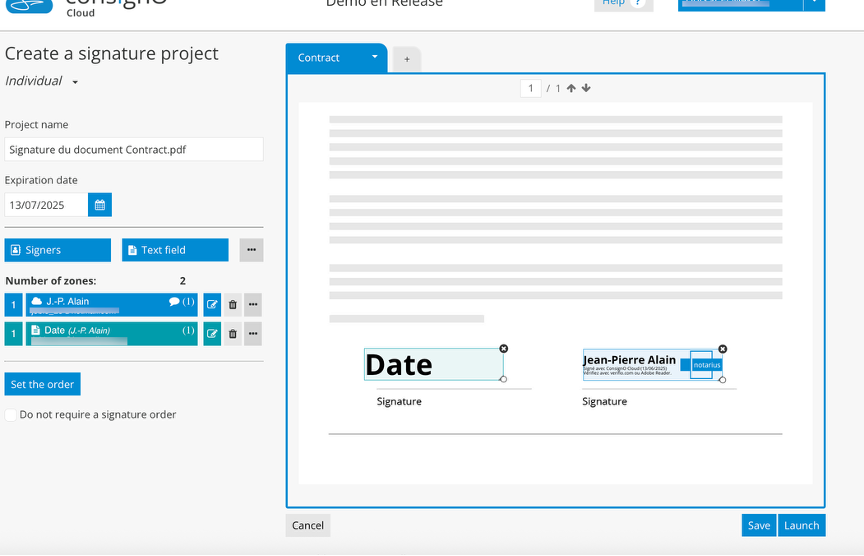Open more options for J.-P. Alain row
864x556 pixels.
point(253,305)
